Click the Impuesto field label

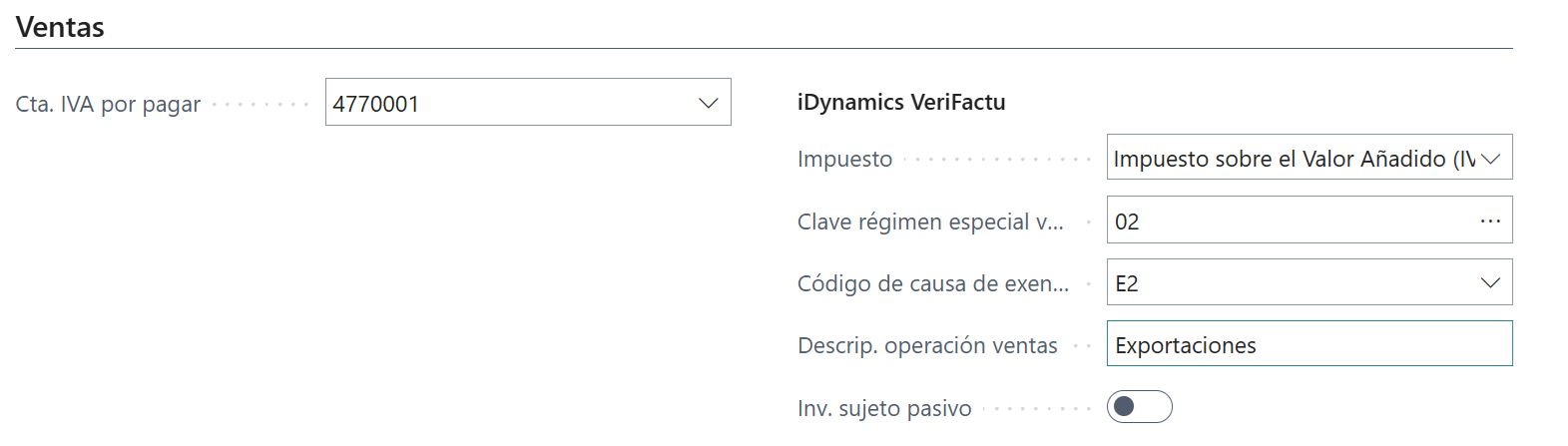coord(844,159)
